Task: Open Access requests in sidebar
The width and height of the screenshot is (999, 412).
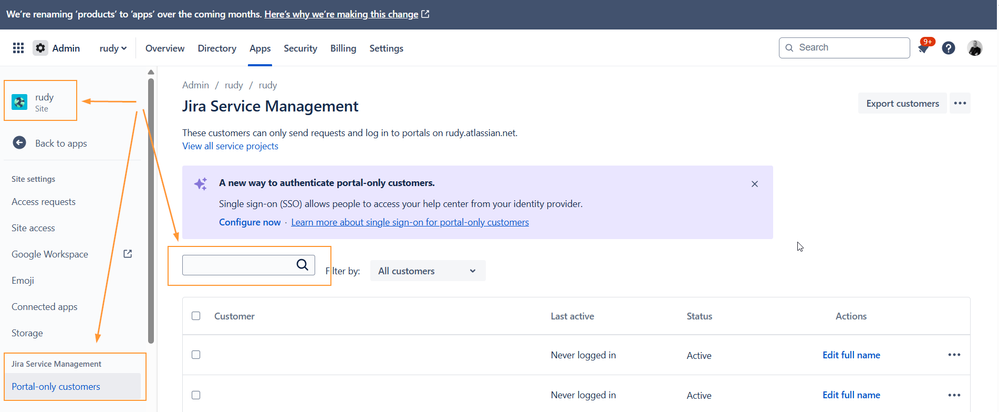Action: [43, 201]
